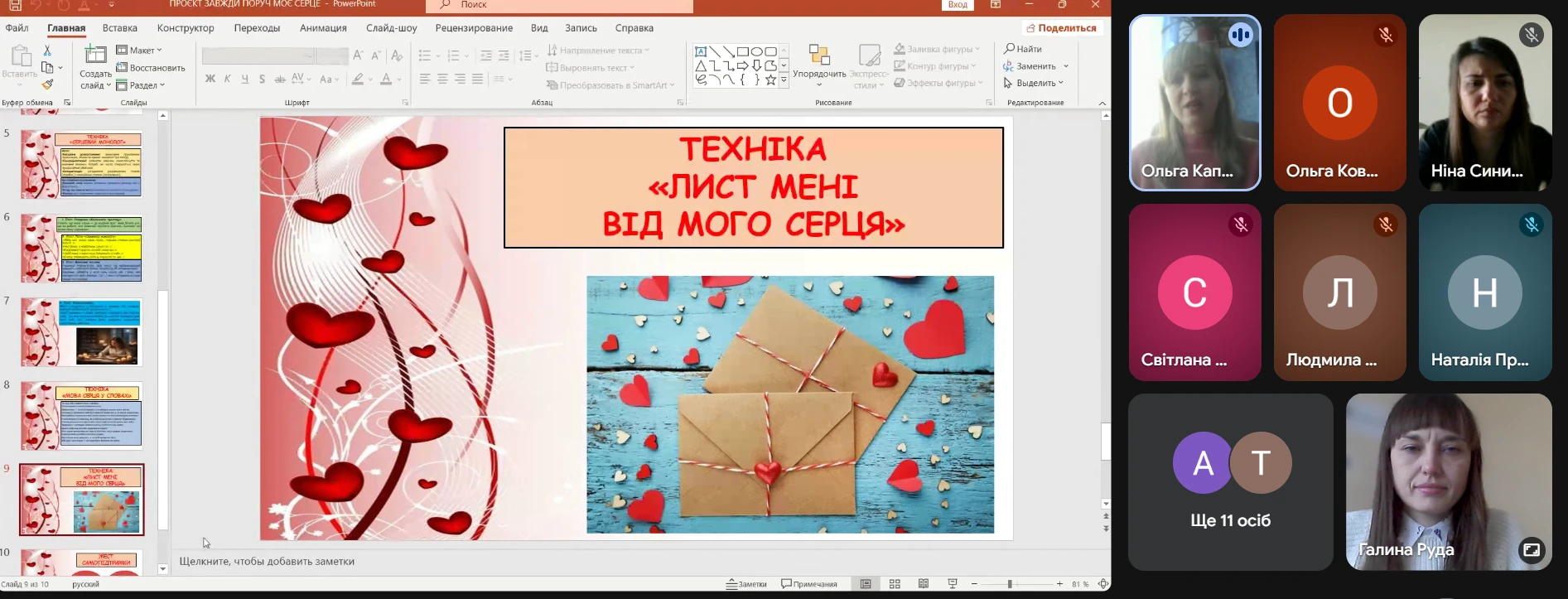Screen dimensions: 1568x599
Task: Click the Cut scissors icon
Action: point(47,51)
